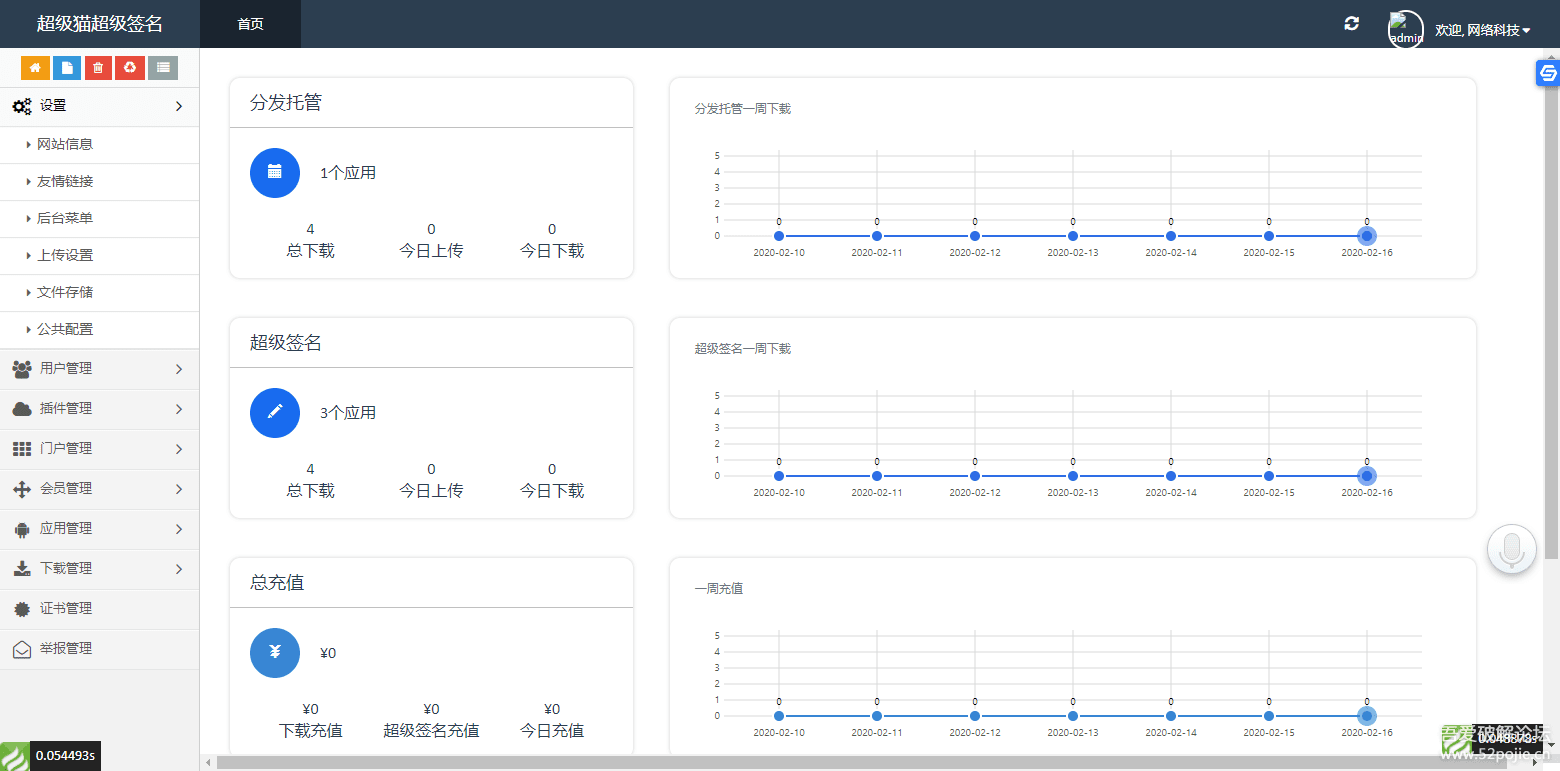Click the red trash icon button
Image resolution: width=1560 pixels, height=771 pixels.
[x=98, y=68]
